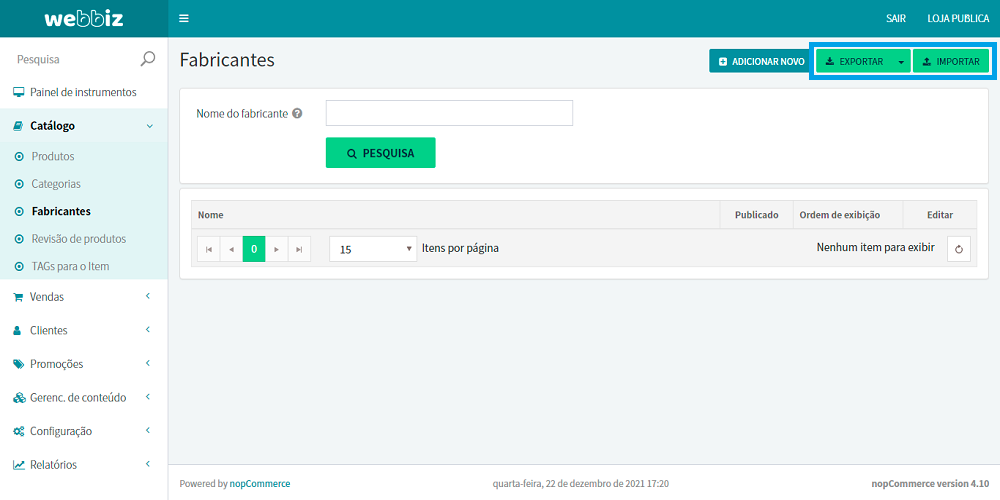
Task: Go to the last page using pager icon
Action: click(x=299, y=249)
